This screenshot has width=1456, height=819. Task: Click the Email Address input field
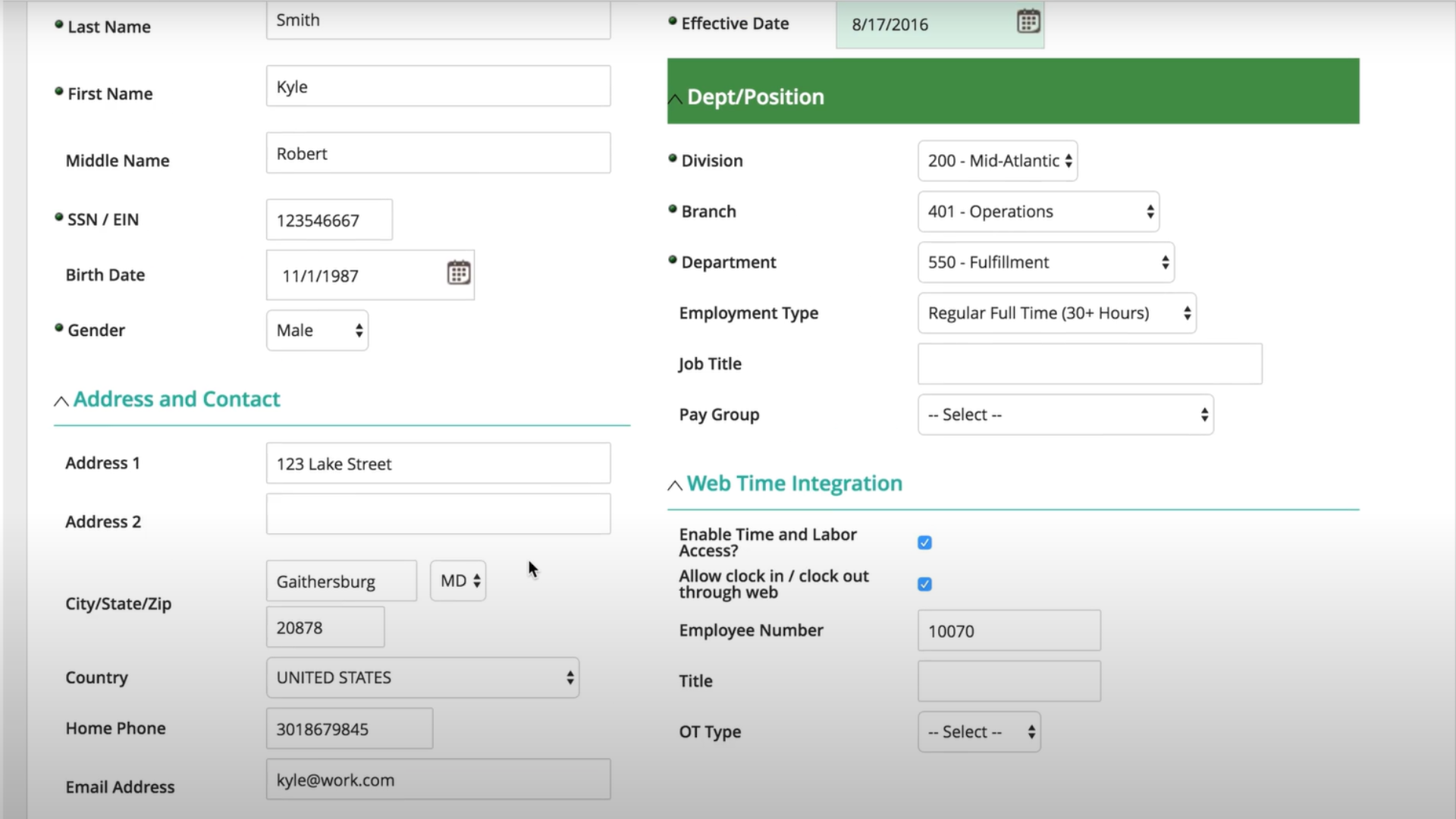pos(438,780)
